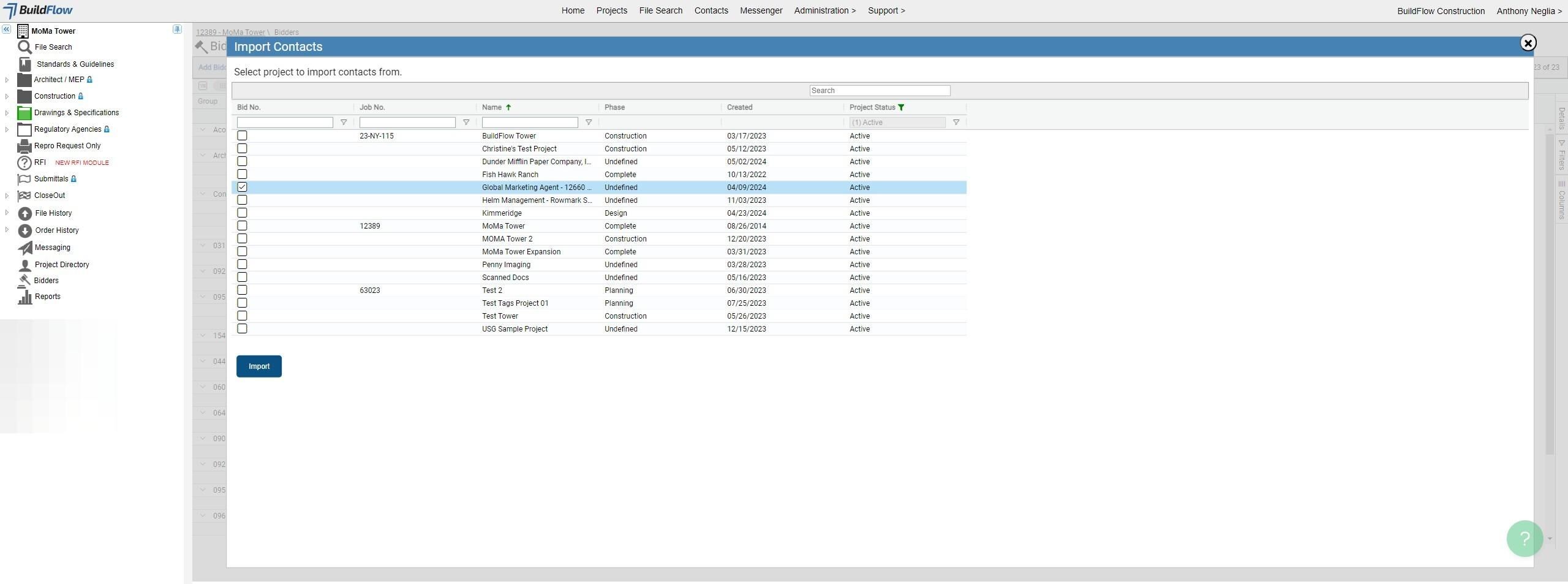Expand the CloseOut tree node
The width and height of the screenshot is (1568, 584).
[x=7, y=196]
